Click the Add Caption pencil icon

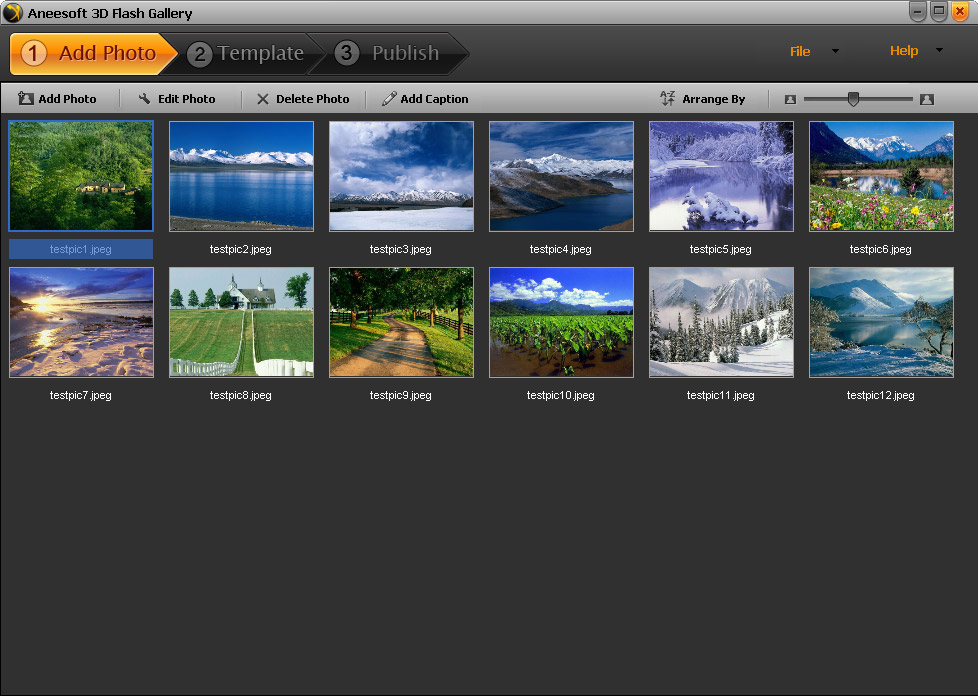point(389,99)
